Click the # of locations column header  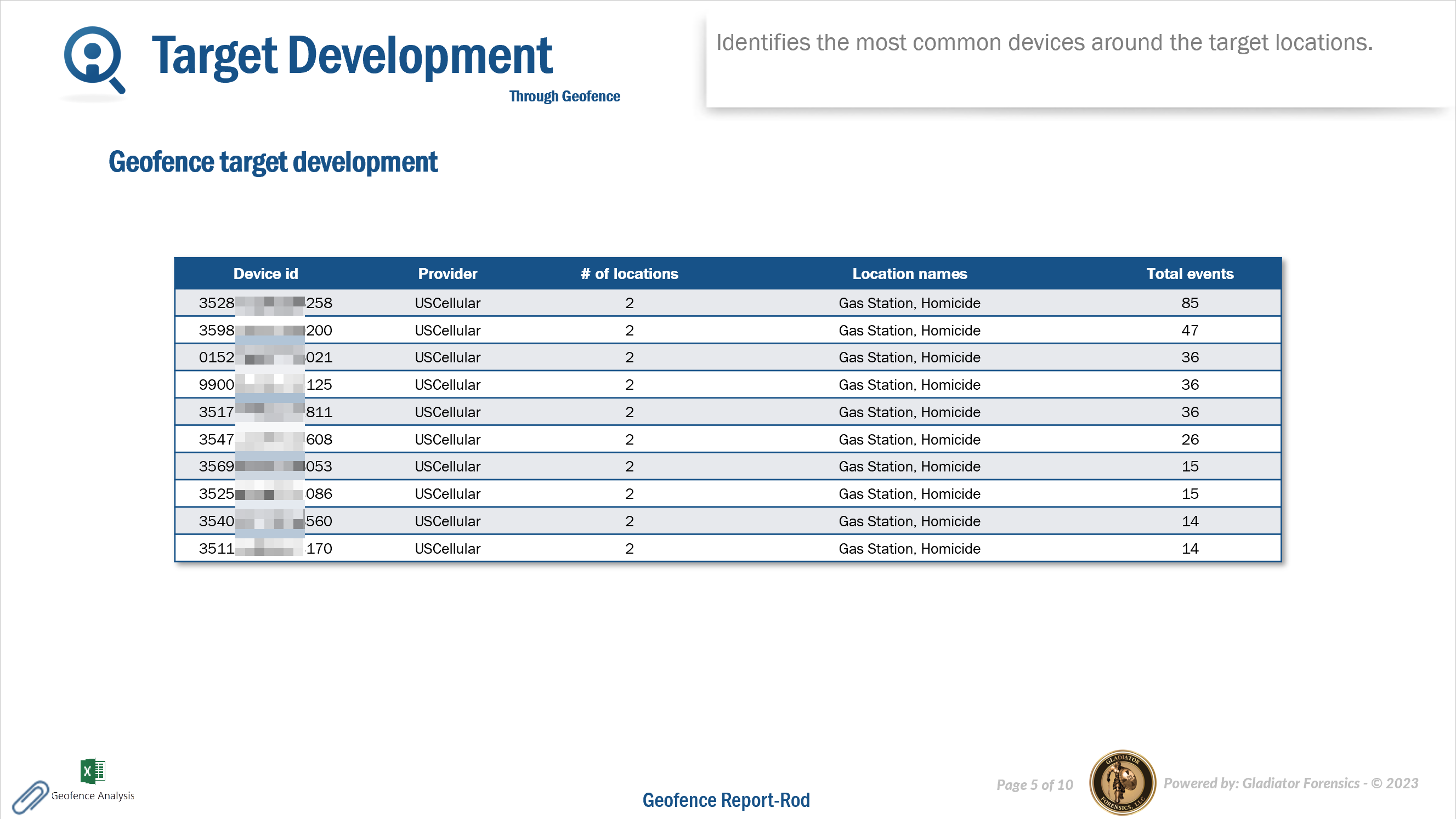(x=628, y=274)
